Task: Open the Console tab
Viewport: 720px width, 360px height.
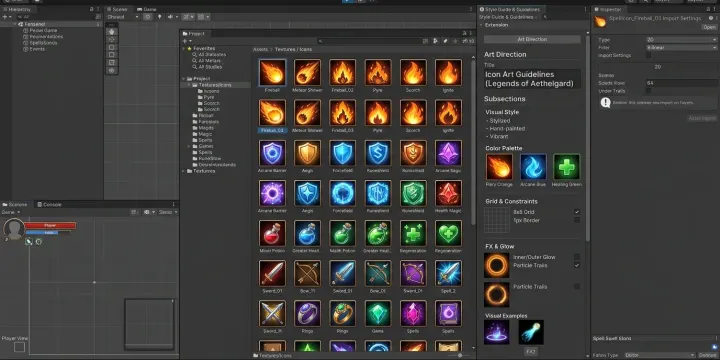Action: point(49,204)
